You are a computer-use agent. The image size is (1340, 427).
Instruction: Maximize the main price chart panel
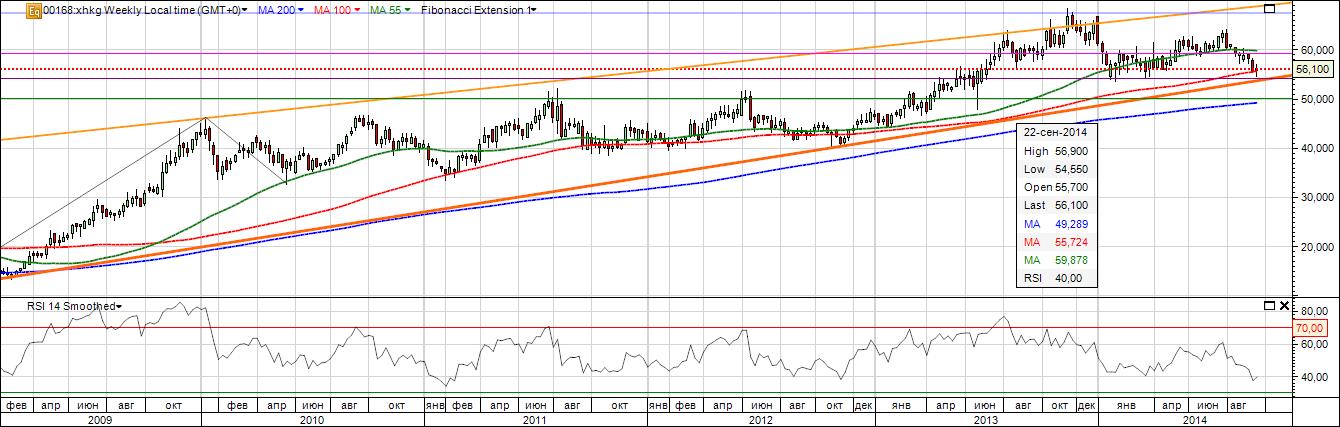[x=1270, y=9]
